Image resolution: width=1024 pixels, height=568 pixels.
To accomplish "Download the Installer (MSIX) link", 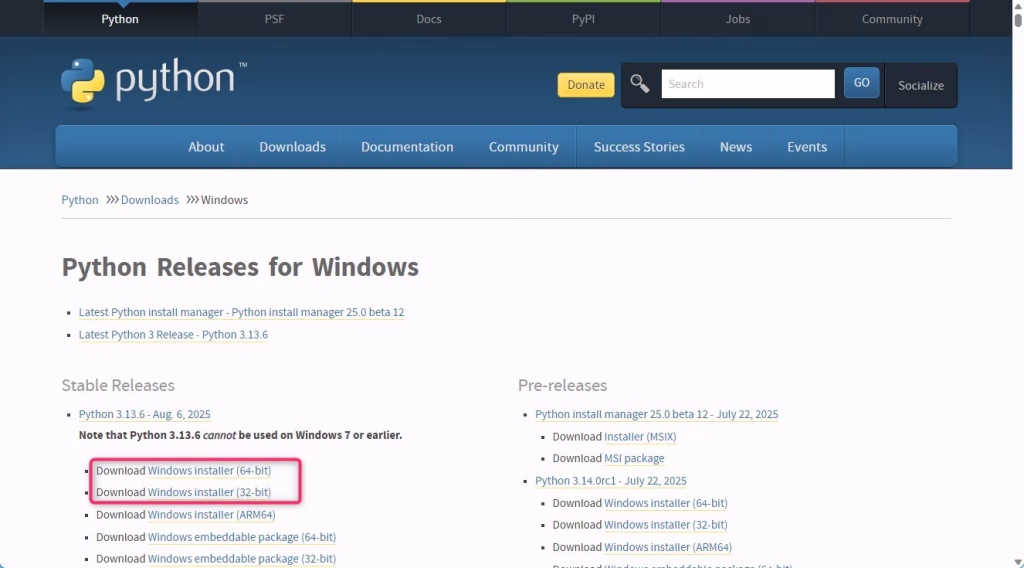I will pos(640,436).
